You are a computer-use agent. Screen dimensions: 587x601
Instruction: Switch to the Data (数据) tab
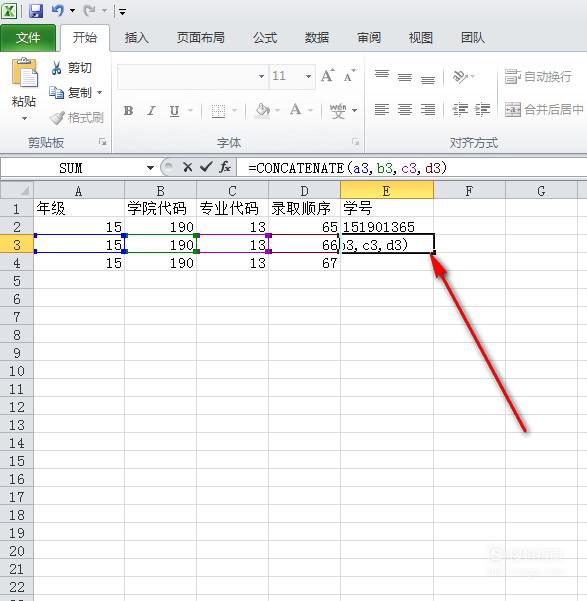(x=317, y=38)
